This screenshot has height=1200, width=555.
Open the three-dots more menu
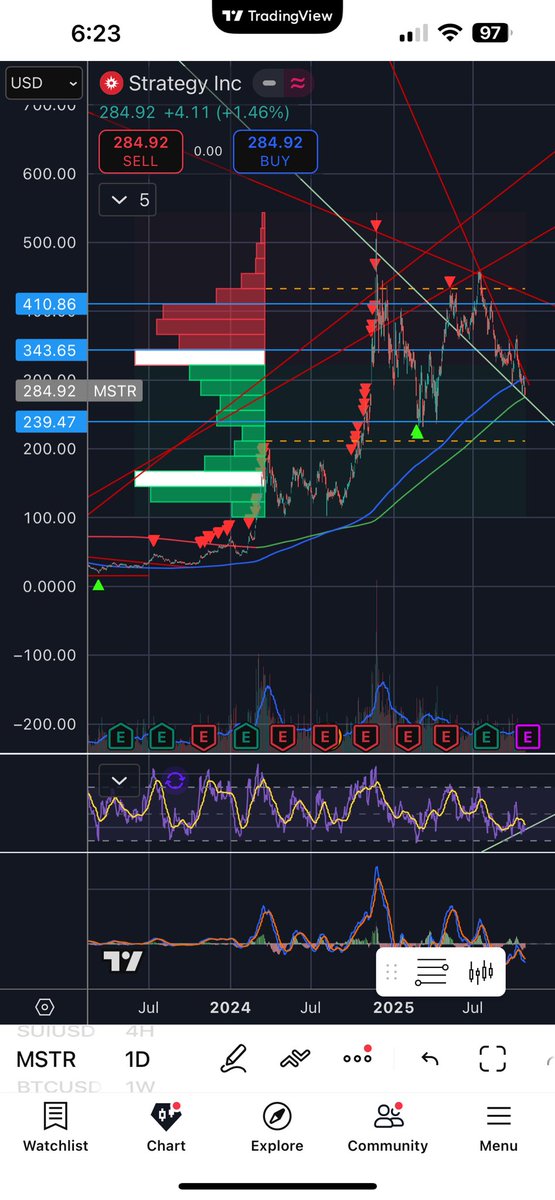pos(358,1058)
